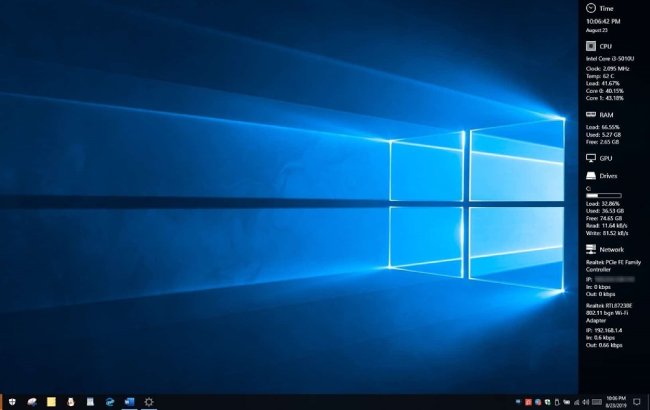Image resolution: width=650 pixels, height=410 pixels.
Task: Click the drive Used: 36.53 GB value
Action: (x=605, y=211)
